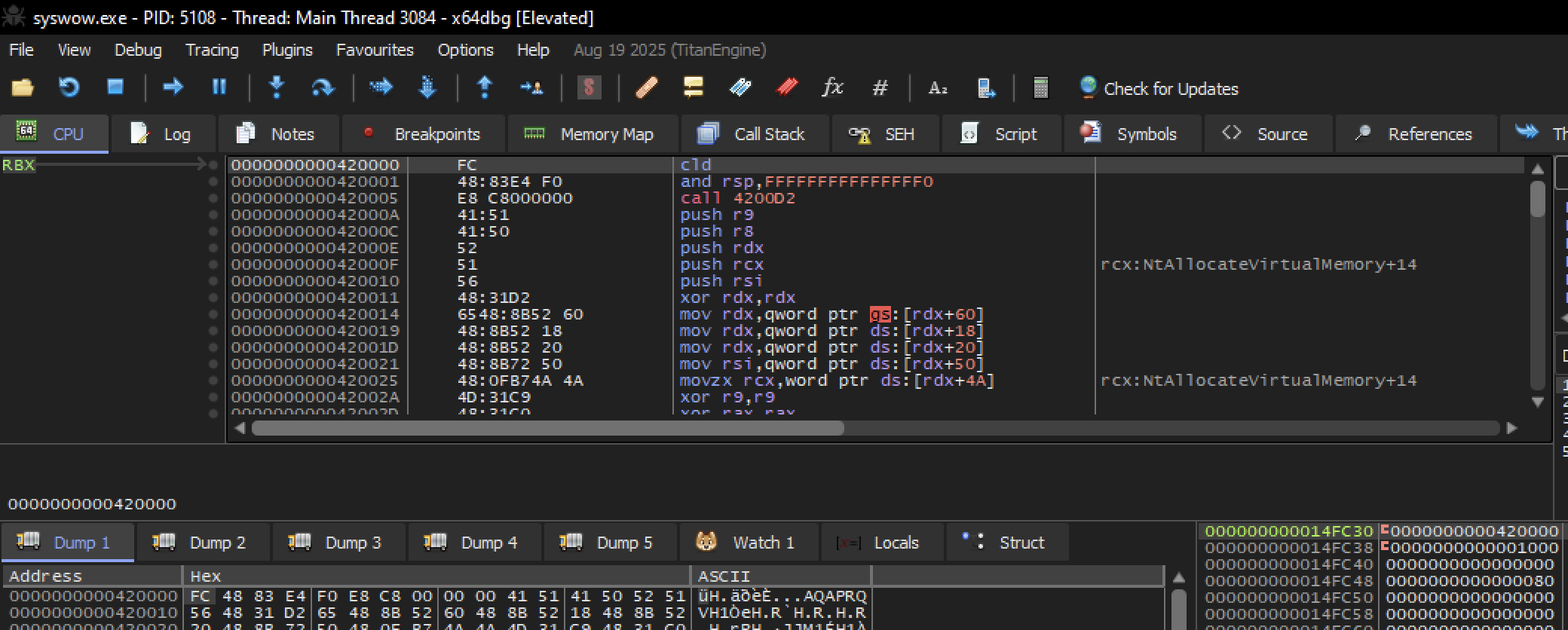
Task: Toggle breakpoint bullet at address 0000000000420005
Action: 213,198
